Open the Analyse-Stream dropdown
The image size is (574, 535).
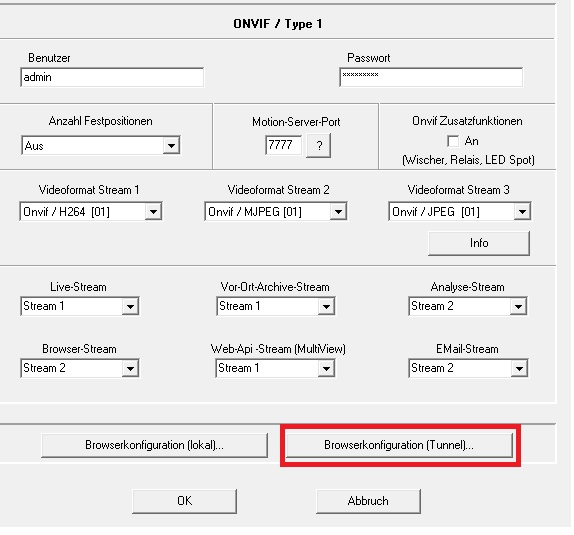click(x=468, y=306)
